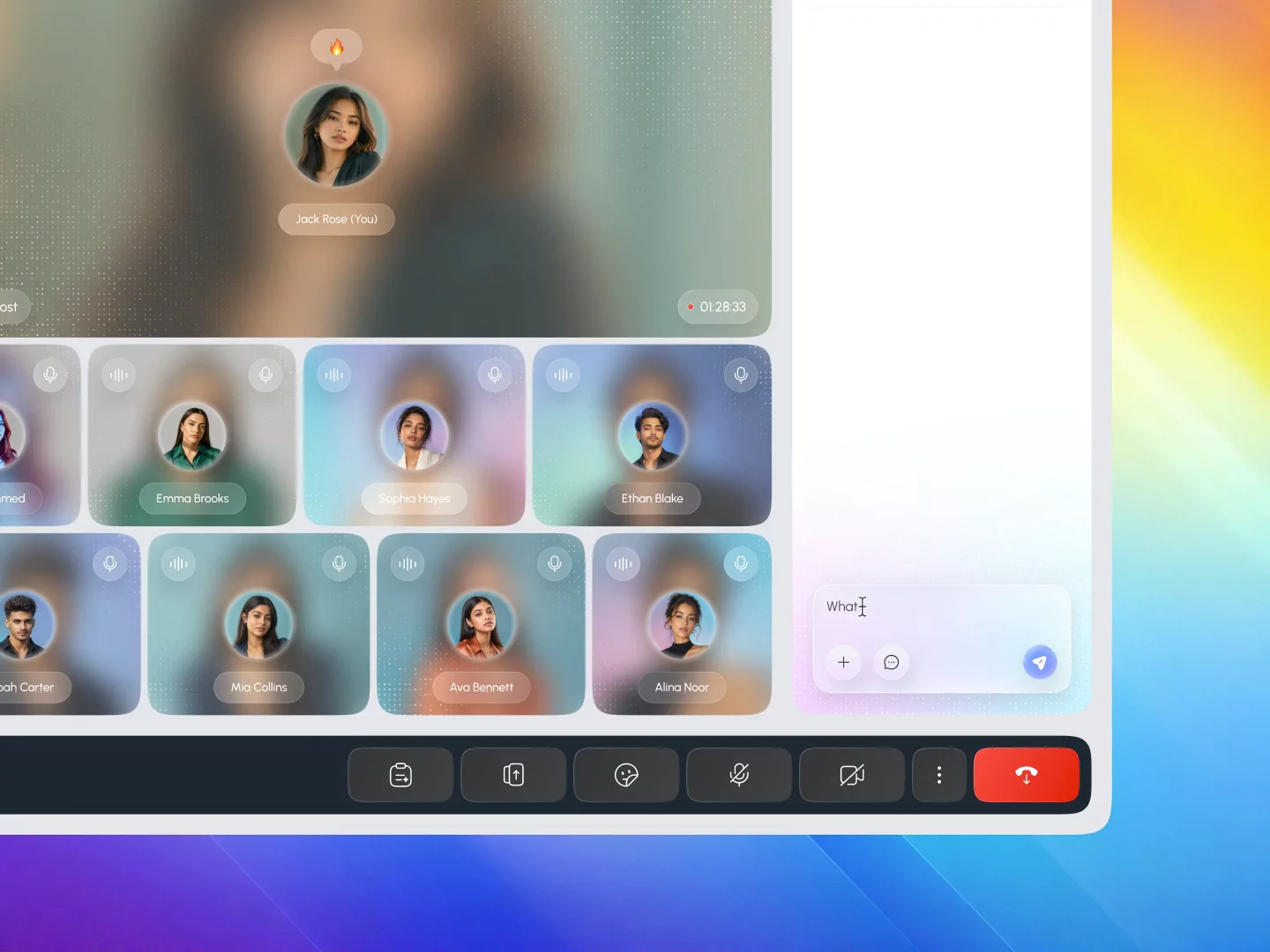
Task: Click the Alina Noor name label
Action: tap(682, 687)
